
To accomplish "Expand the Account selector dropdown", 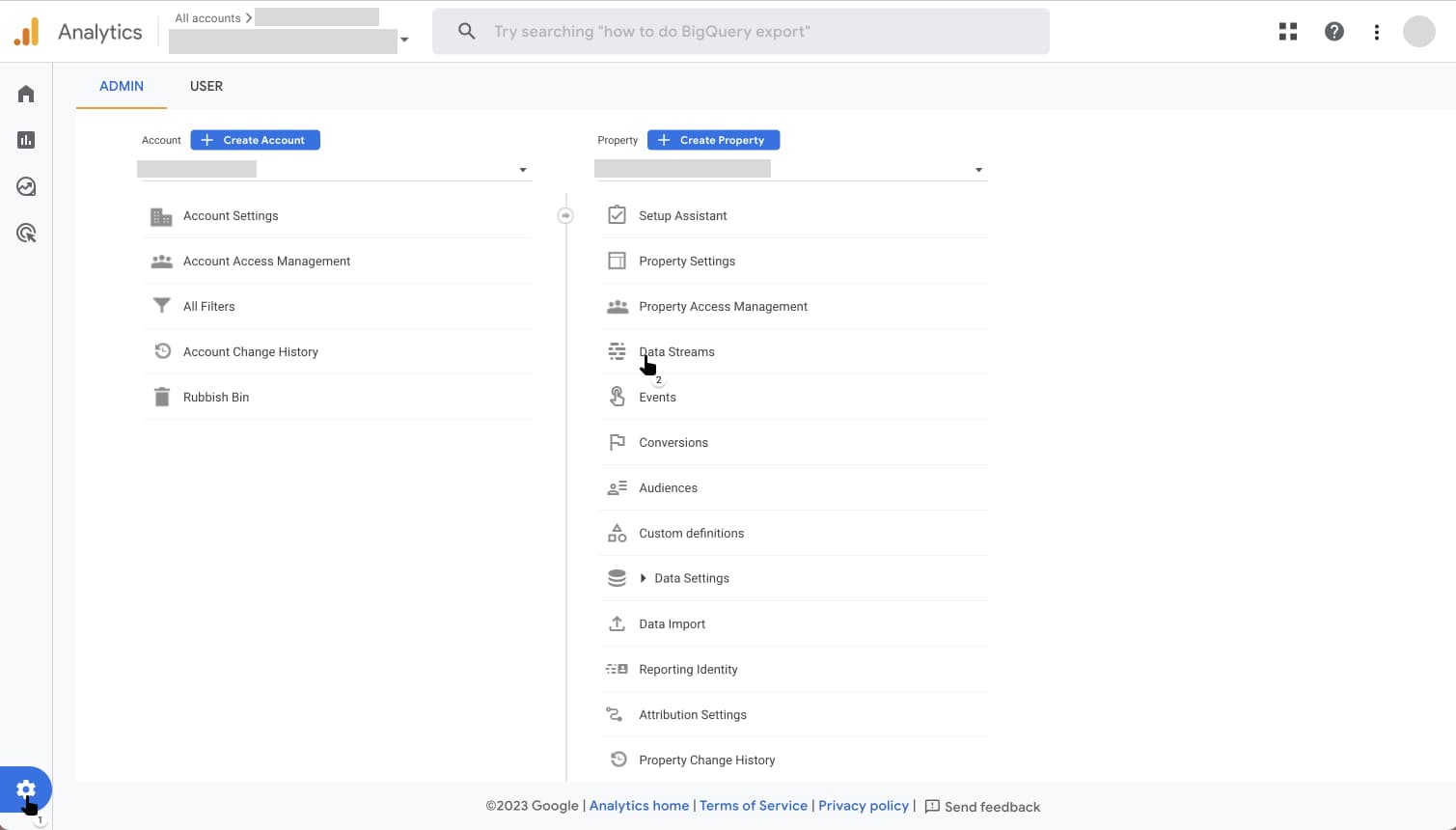I will click(x=523, y=170).
